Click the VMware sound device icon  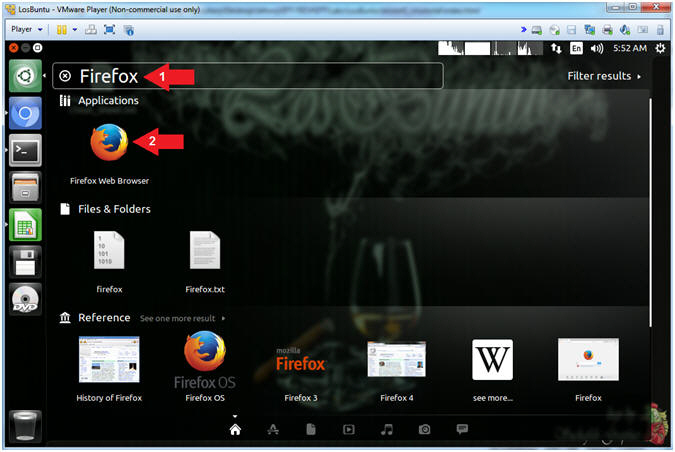click(625, 30)
